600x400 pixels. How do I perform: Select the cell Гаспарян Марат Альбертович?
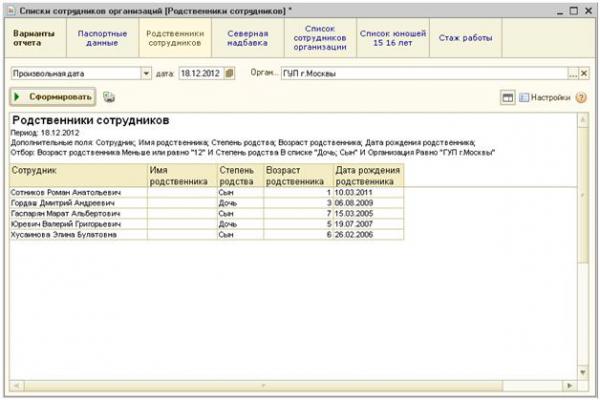coord(78,214)
